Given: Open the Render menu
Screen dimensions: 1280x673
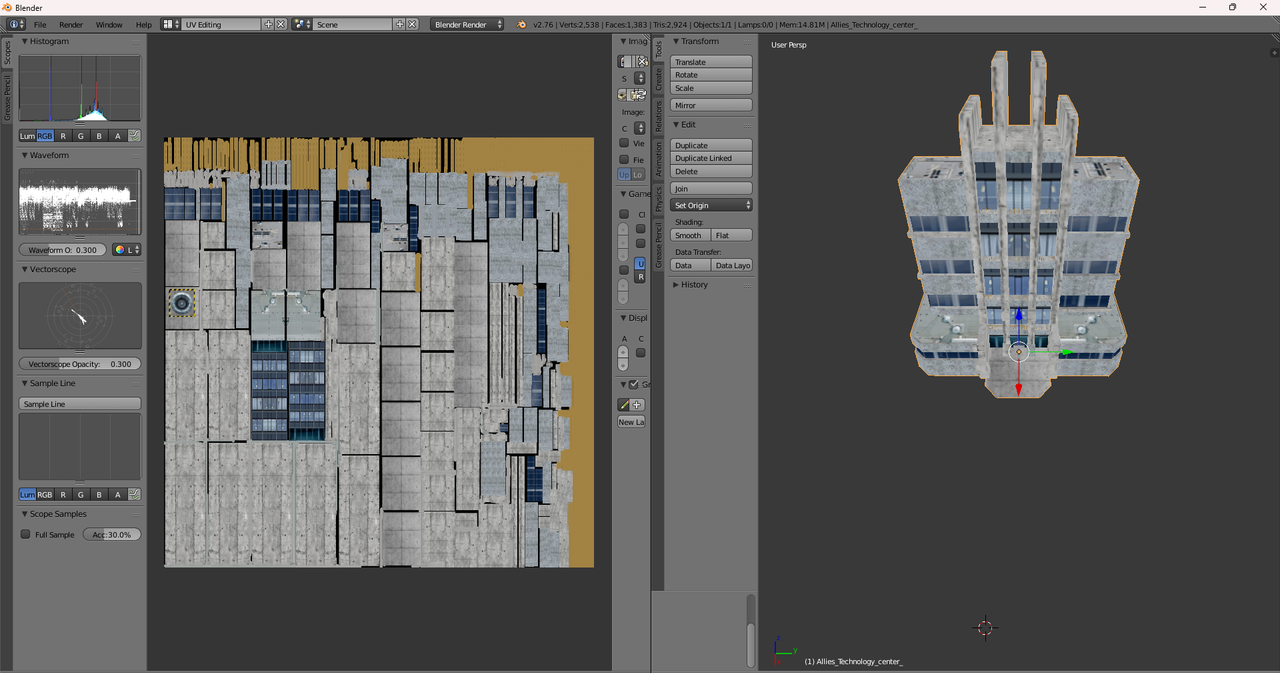Looking at the screenshot, I should (71, 24).
